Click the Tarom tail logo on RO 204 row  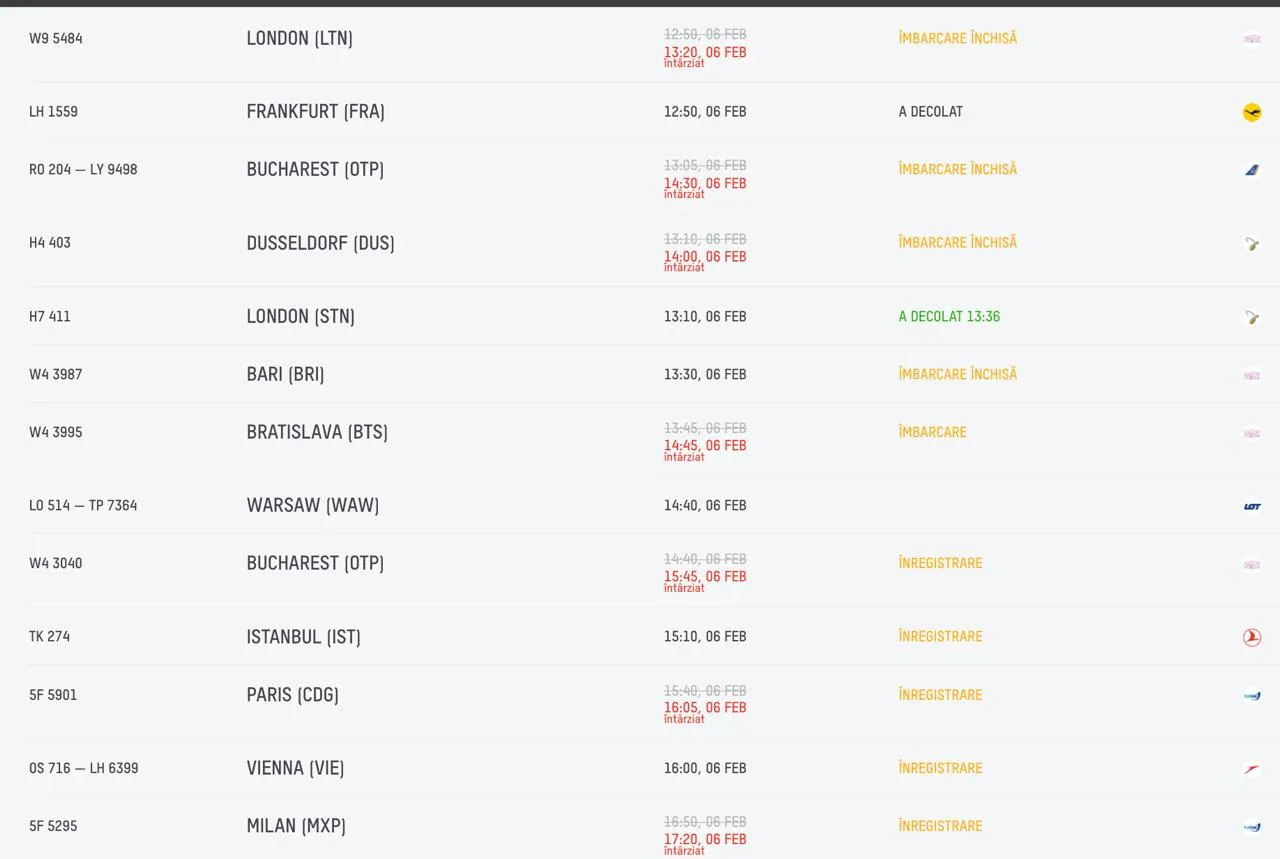[1251, 170]
